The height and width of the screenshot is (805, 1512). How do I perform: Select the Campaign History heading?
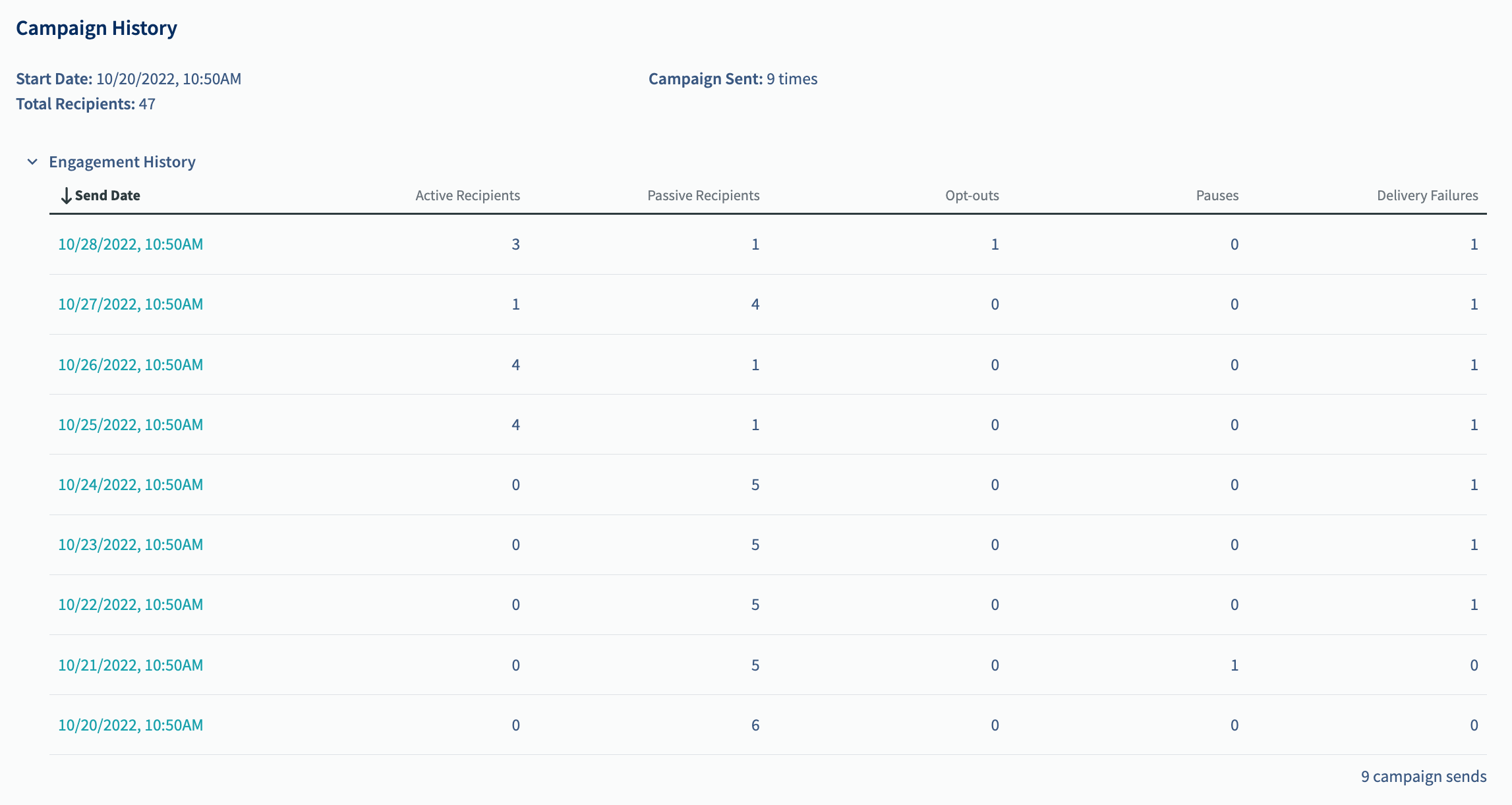click(x=96, y=28)
